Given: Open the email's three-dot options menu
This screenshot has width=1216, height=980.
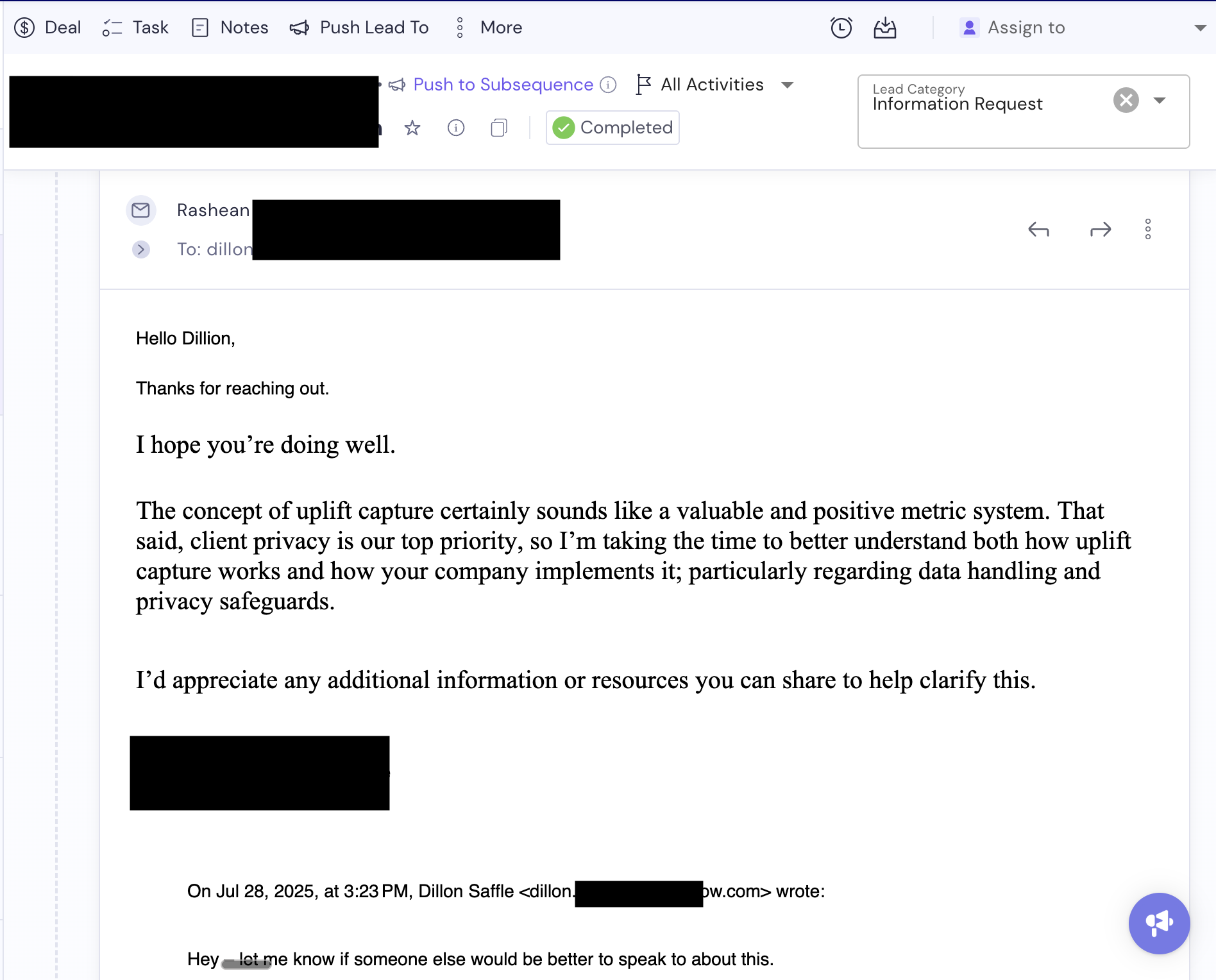Looking at the screenshot, I should tap(1148, 229).
